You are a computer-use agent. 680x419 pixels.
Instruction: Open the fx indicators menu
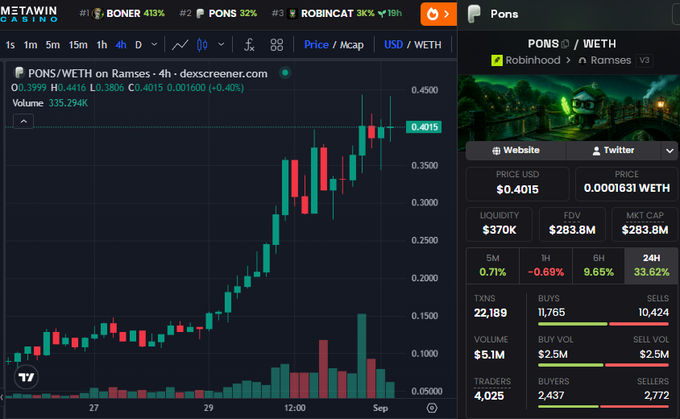(249, 45)
